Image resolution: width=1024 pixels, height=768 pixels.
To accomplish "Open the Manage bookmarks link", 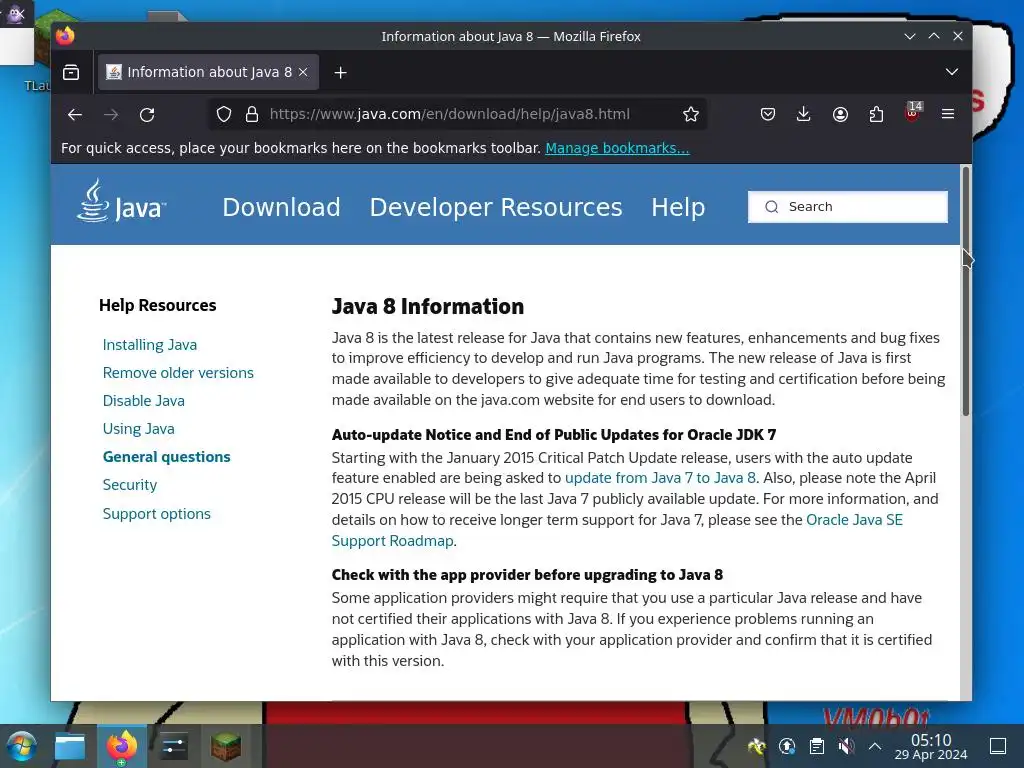I will click(x=617, y=148).
